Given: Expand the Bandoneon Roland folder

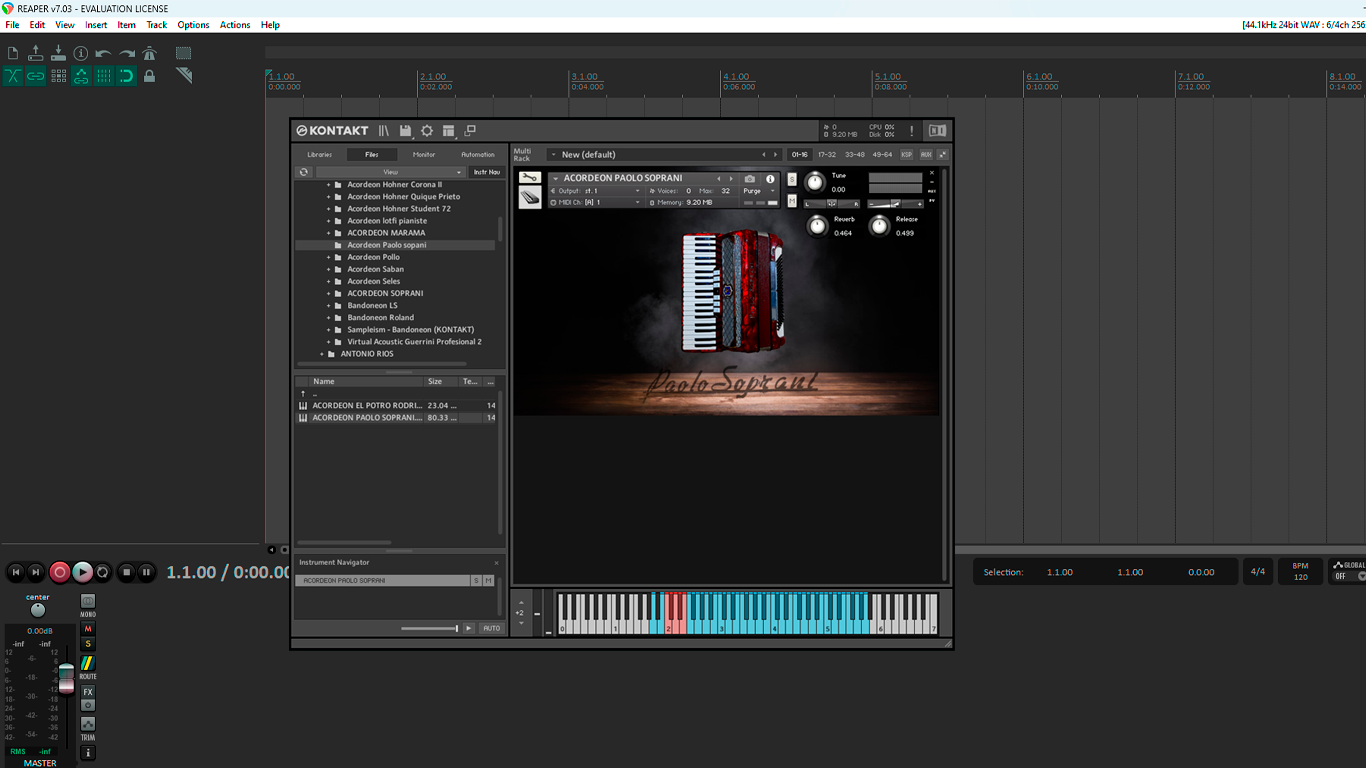Looking at the screenshot, I should coord(328,318).
